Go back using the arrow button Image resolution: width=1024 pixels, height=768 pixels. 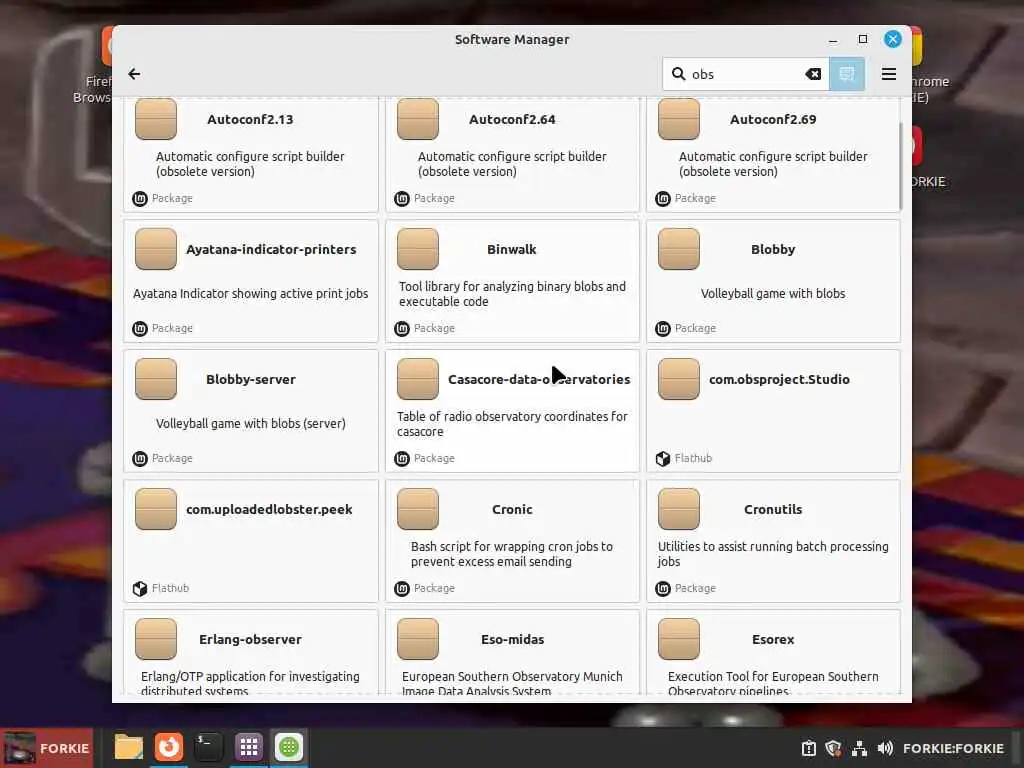coord(134,74)
